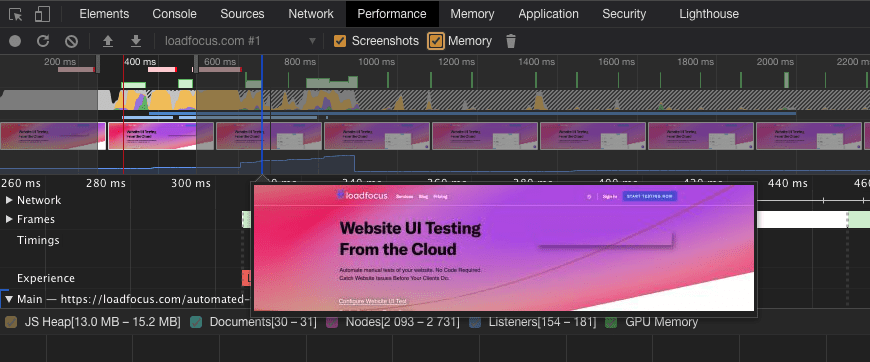
Task: Switch to the Network tab
Action: (311, 14)
